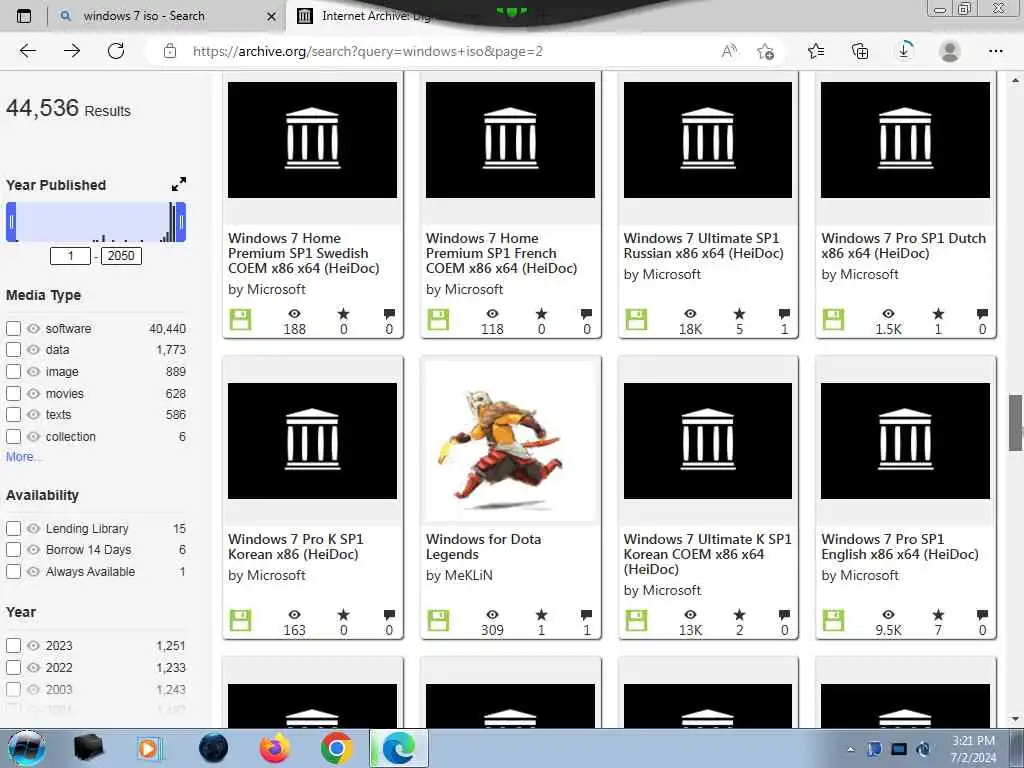1024x768 pixels.
Task: Open the Dota Legends character thumbnail
Action: pyautogui.click(x=510, y=441)
